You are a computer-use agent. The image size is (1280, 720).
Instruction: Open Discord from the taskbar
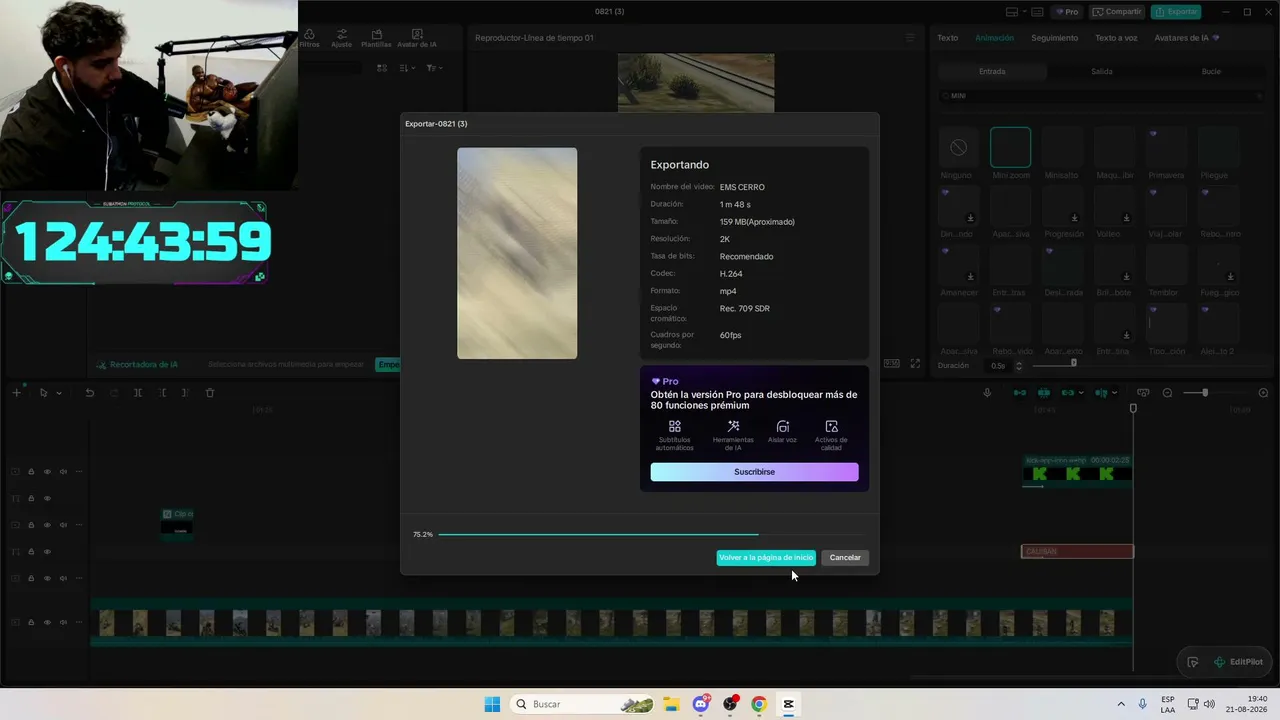pos(701,704)
